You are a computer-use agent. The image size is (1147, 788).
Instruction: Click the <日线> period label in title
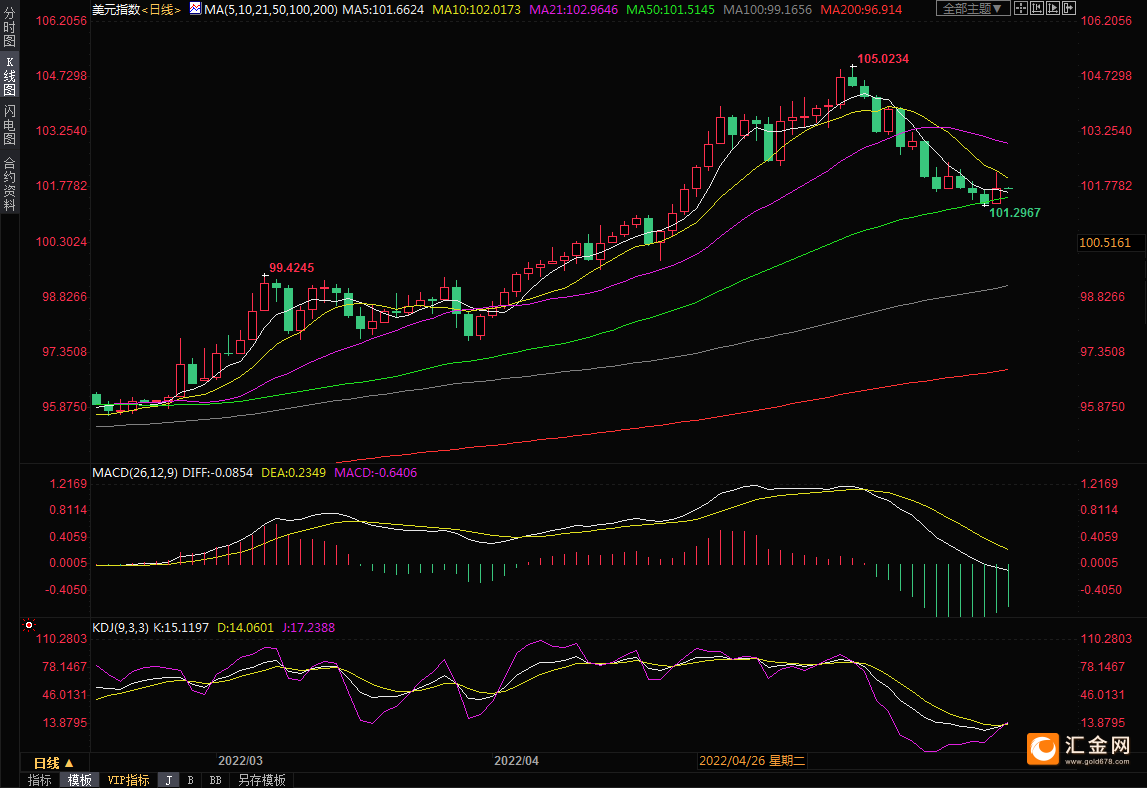pyautogui.click(x=161, y=10)
